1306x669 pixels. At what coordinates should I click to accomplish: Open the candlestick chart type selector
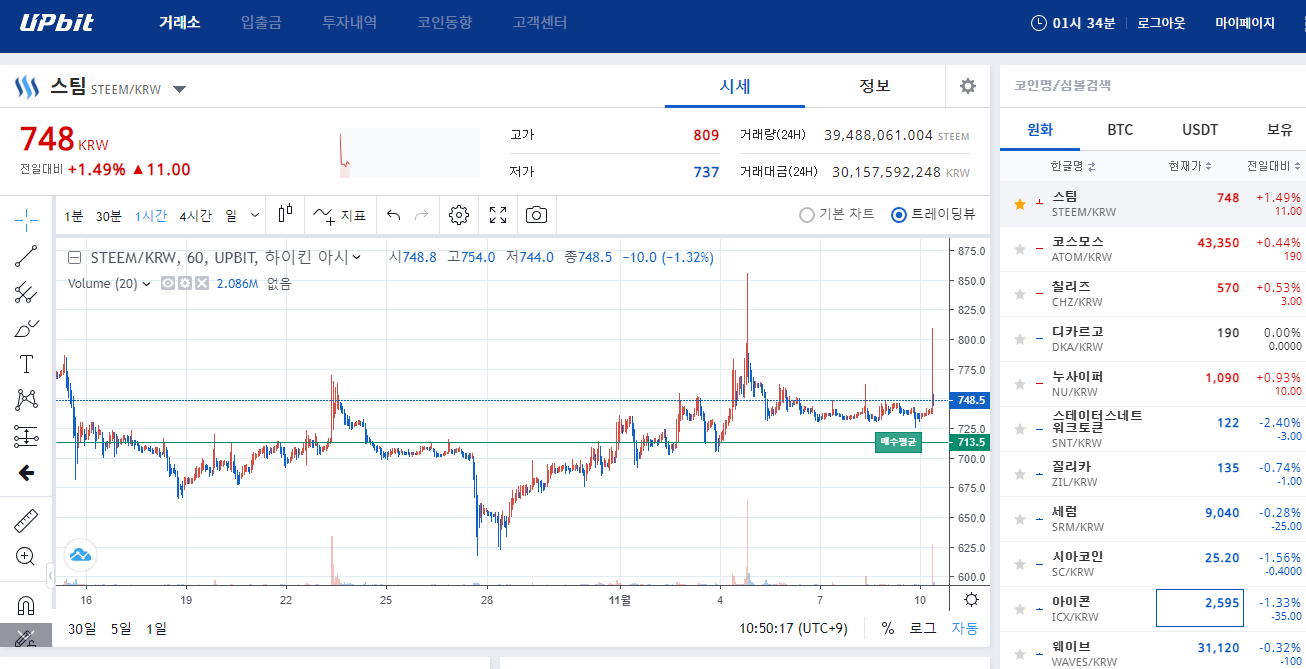pyautogui.click(x=286, y=214)
